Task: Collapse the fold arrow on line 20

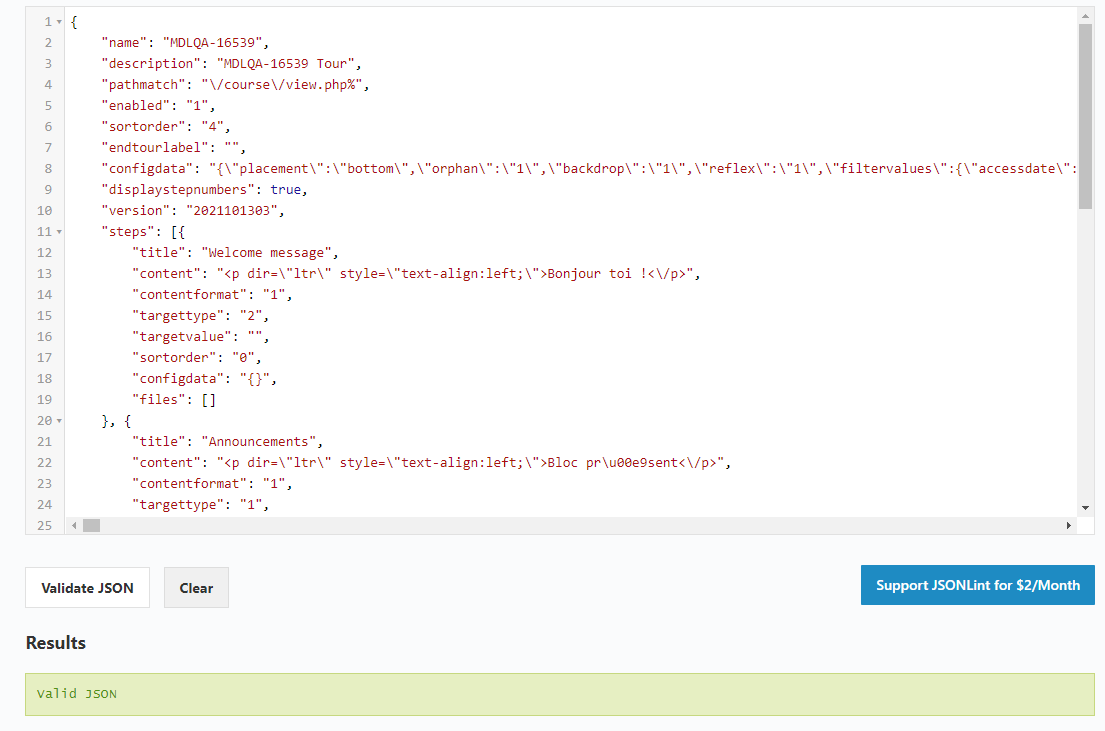Action: click(59, 421)
